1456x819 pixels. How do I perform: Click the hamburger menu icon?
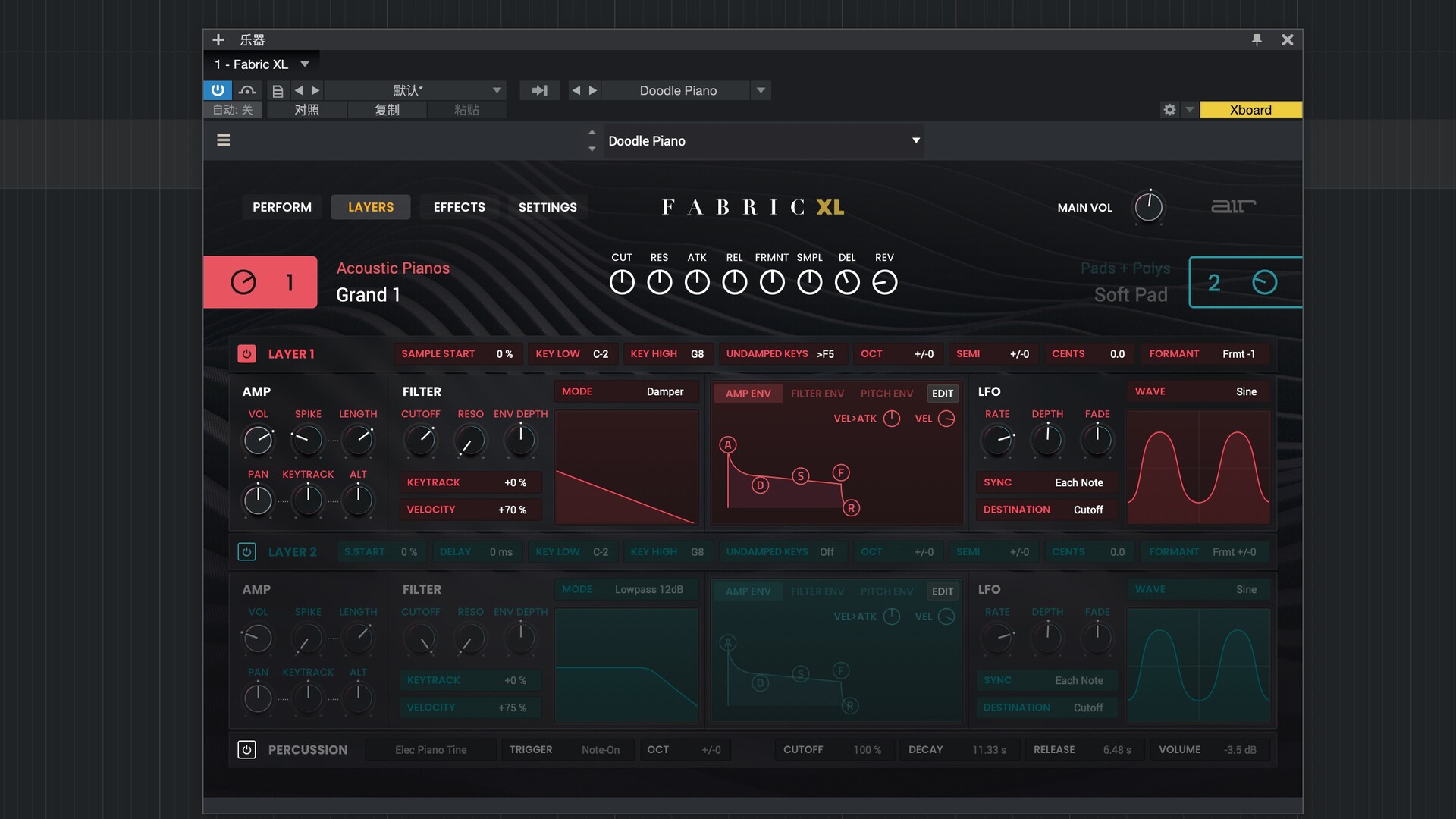pos(223,140)
